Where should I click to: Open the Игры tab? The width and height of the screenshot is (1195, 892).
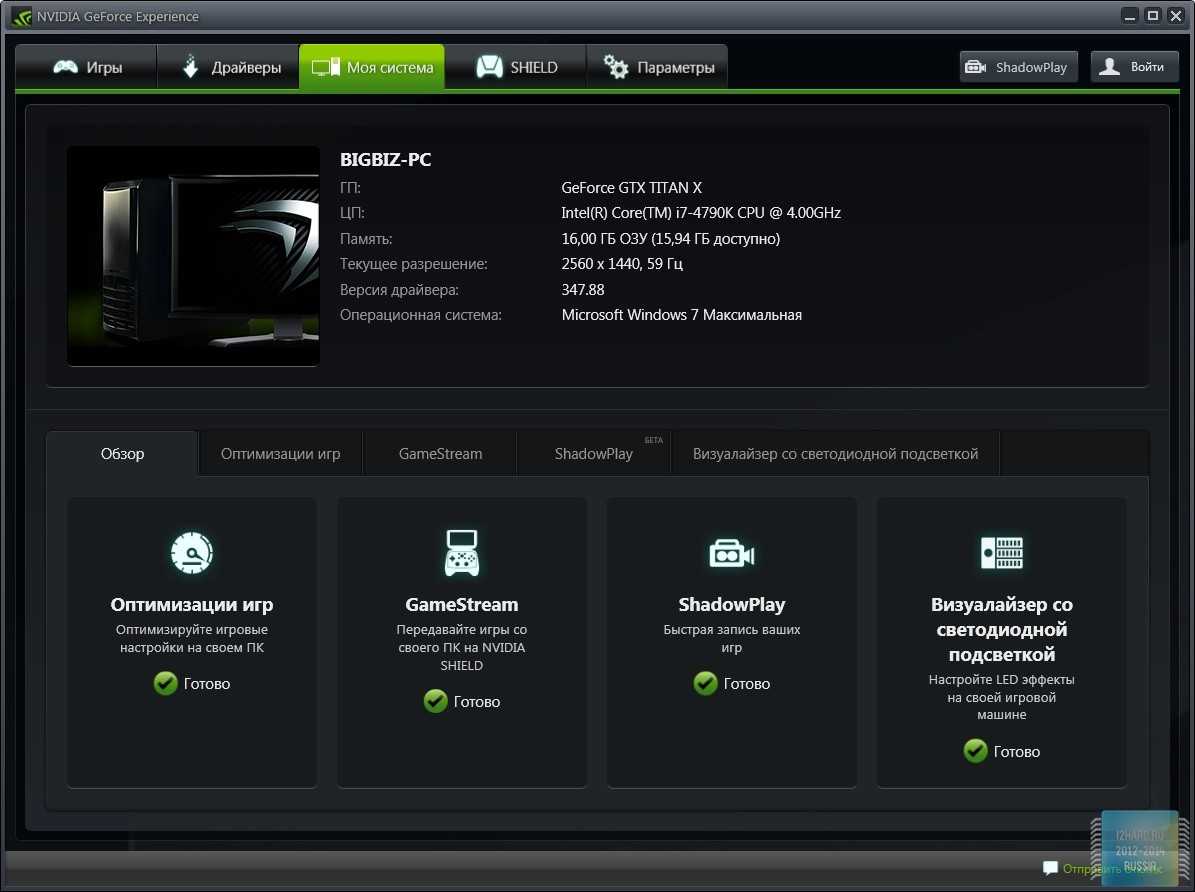87,68
